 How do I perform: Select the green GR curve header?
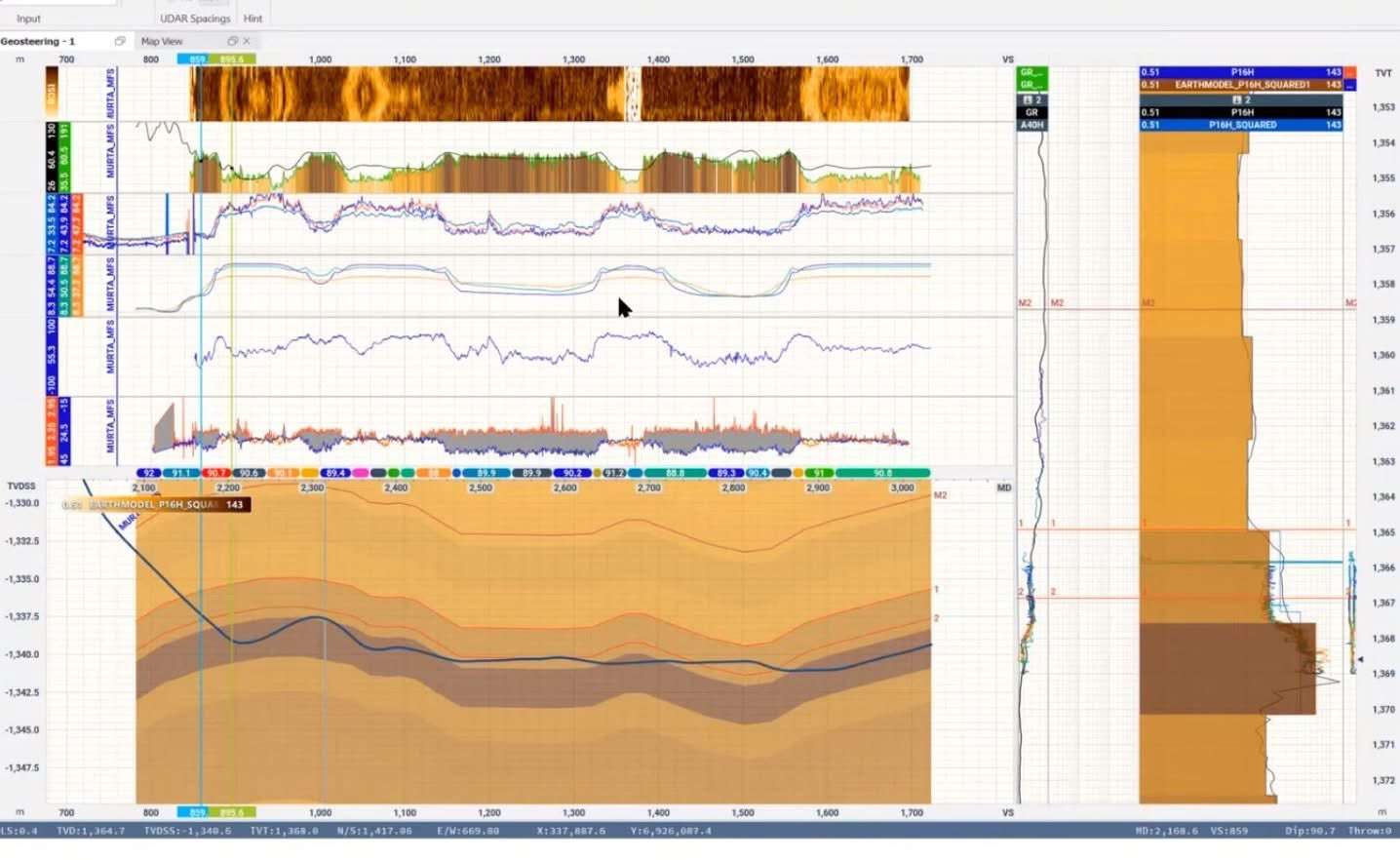1031,73
